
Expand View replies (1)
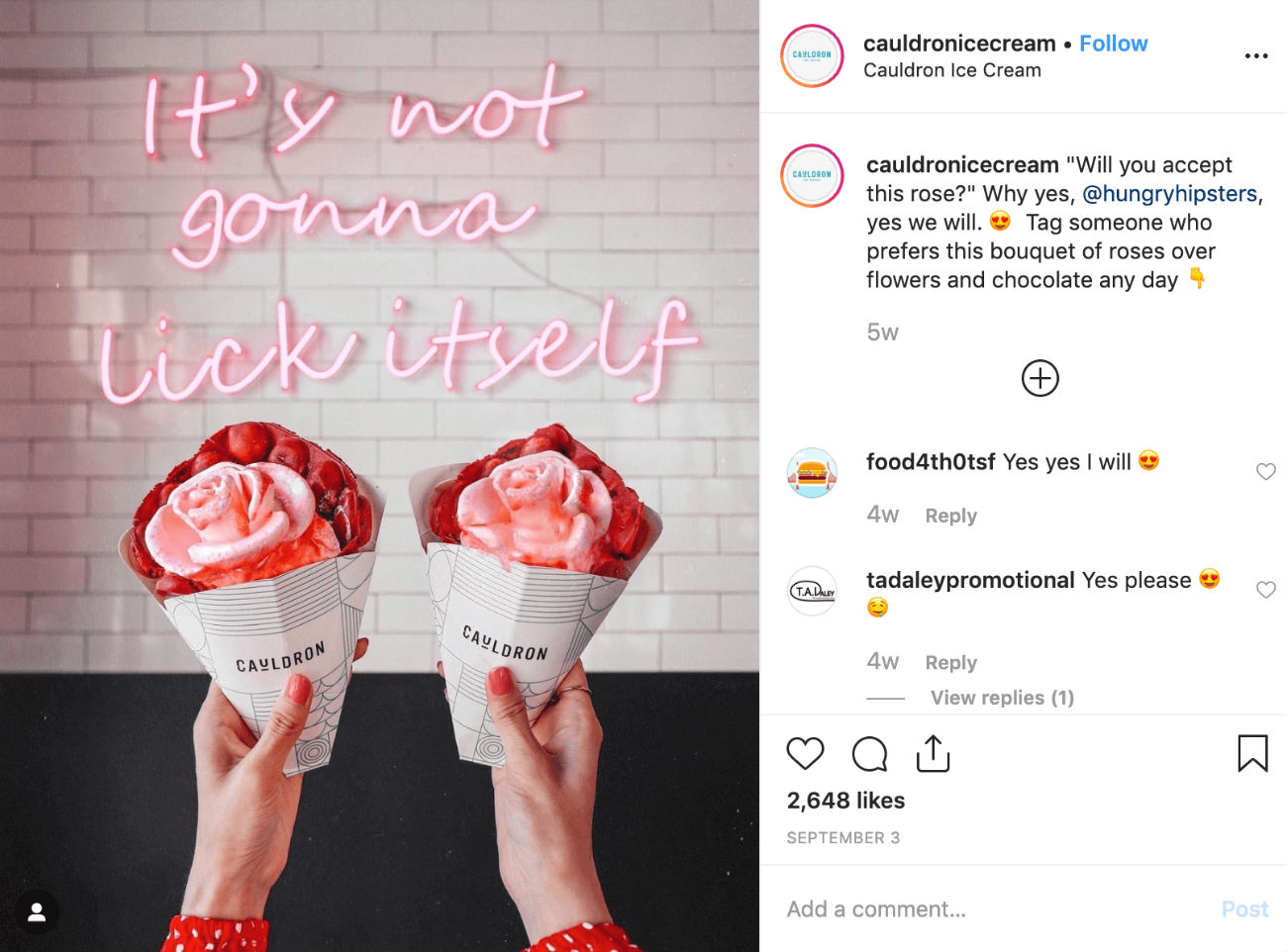point(1002,698)
